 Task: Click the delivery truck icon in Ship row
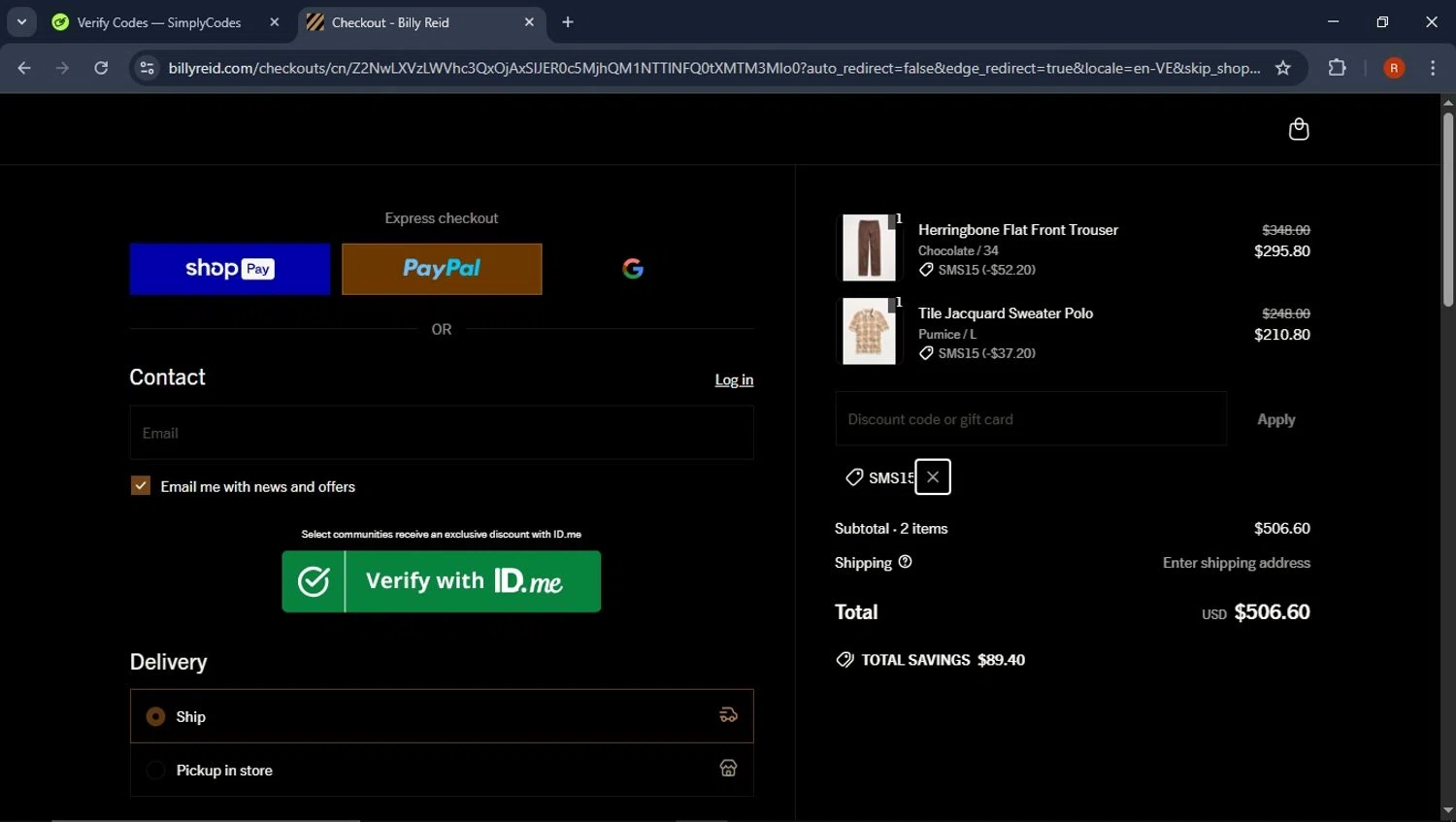(728, 715)
